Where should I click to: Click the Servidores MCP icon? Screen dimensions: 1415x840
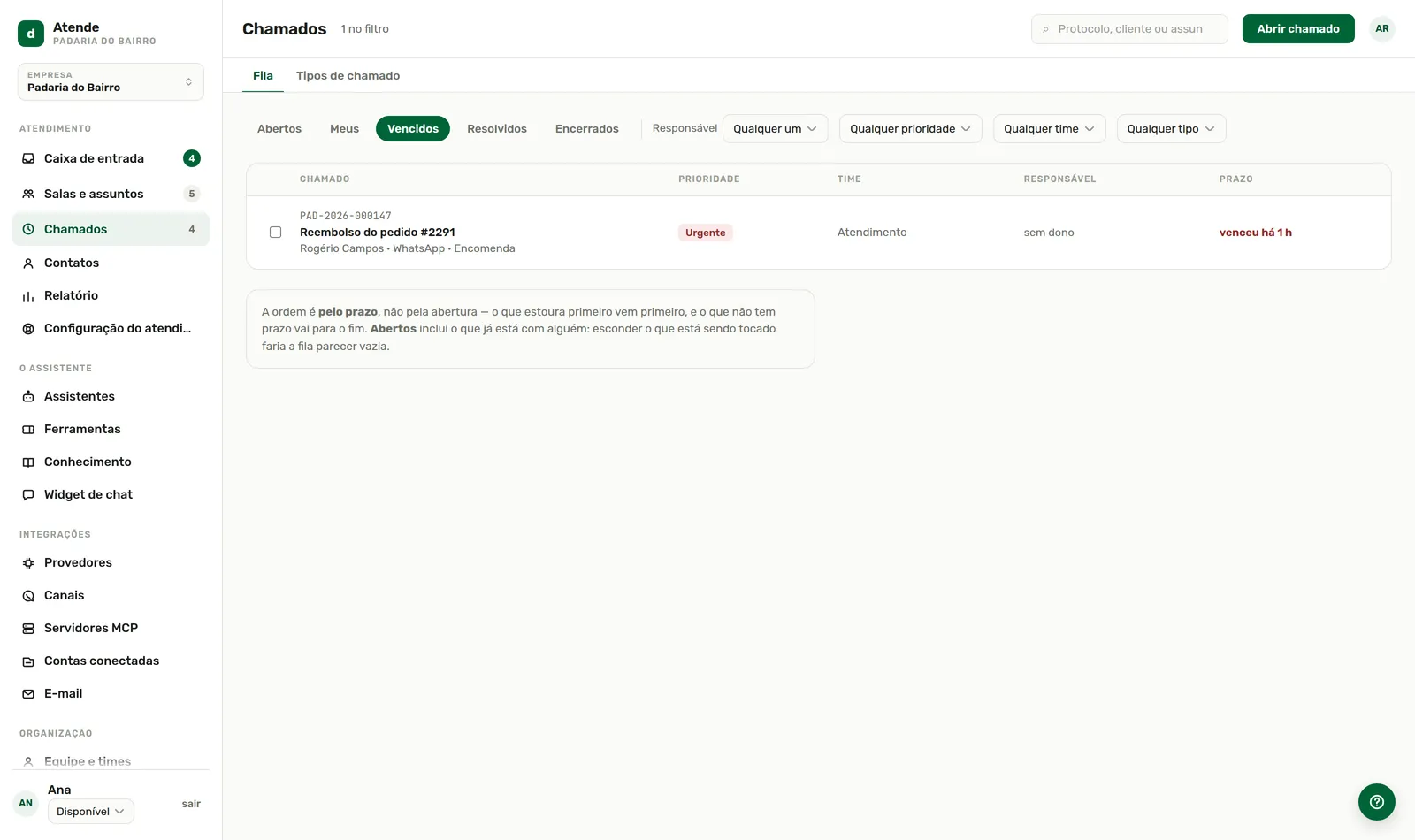pyautogui.click(x=28, y=628)
